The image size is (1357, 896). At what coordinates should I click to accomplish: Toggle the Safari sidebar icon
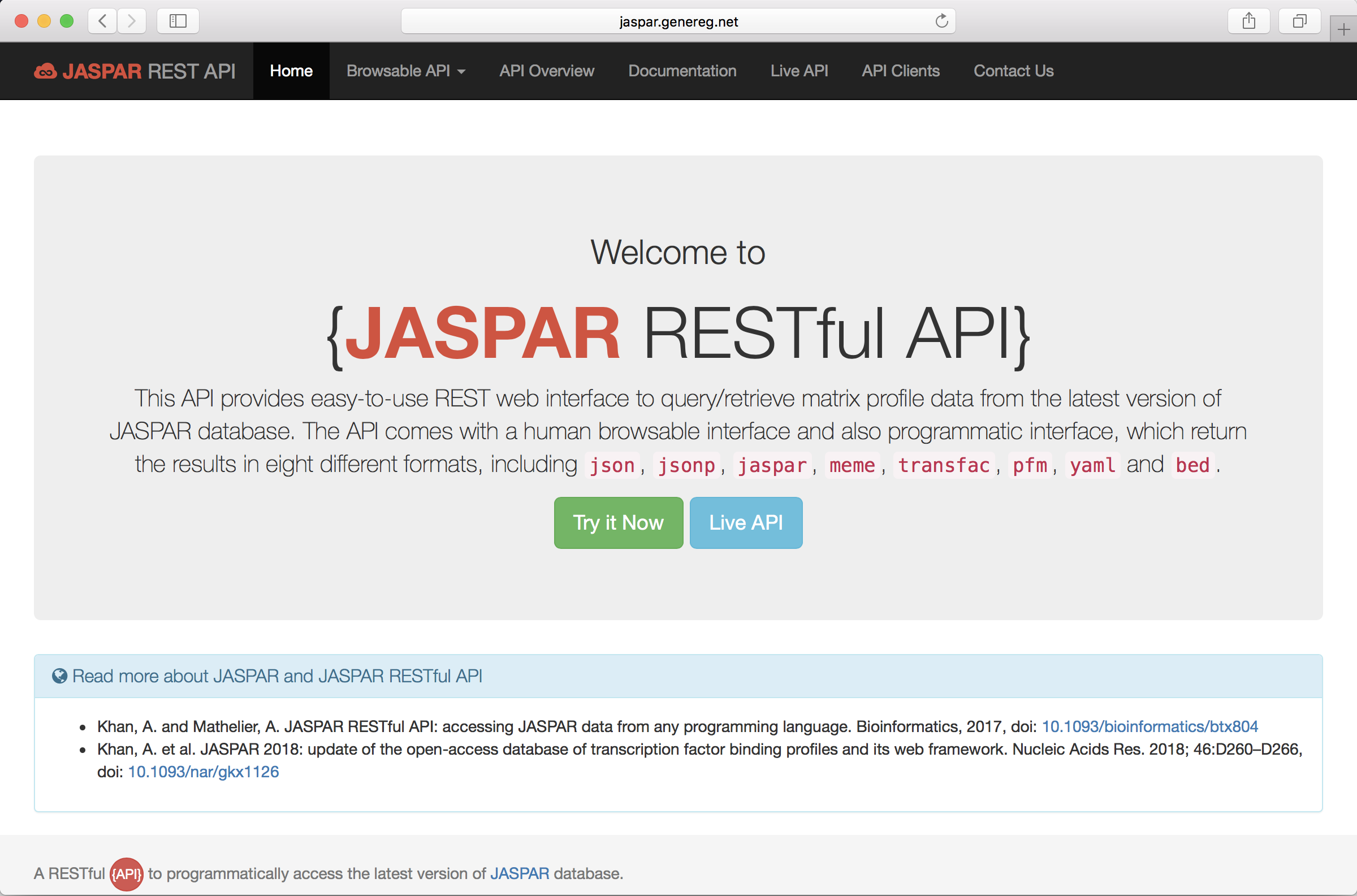point(178,21)
